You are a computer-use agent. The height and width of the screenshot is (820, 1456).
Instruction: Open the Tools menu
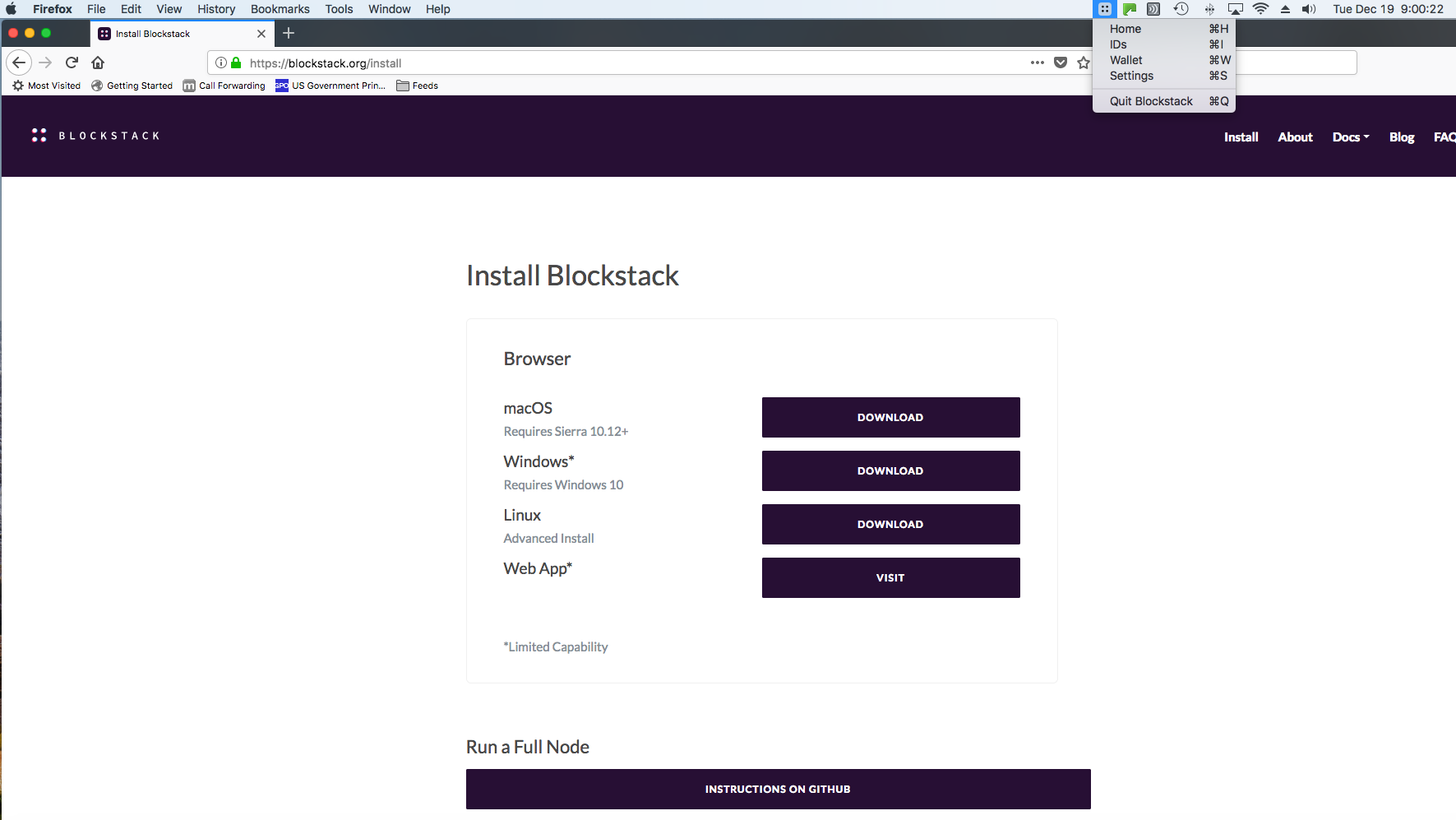click(339, 9)
